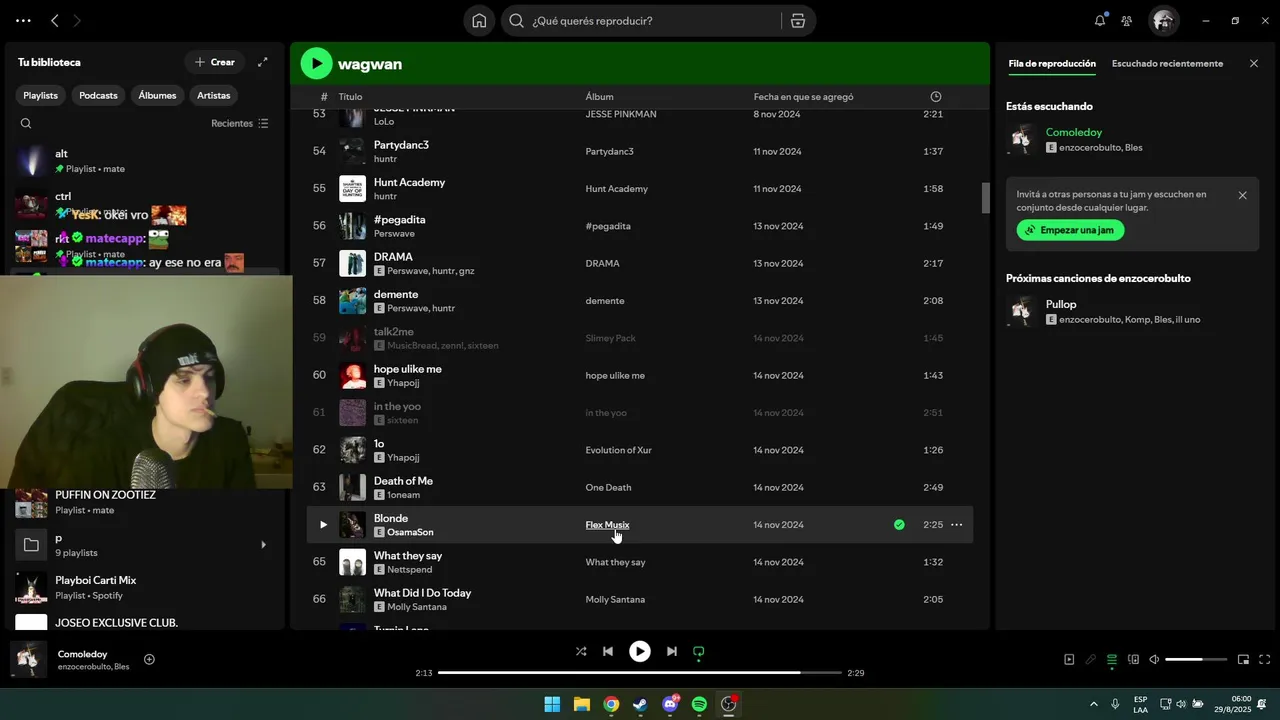Viewport: 1280px width, 720px height.
Task: Mute volume with speaker icon
Action: [x=1154, y=659]
